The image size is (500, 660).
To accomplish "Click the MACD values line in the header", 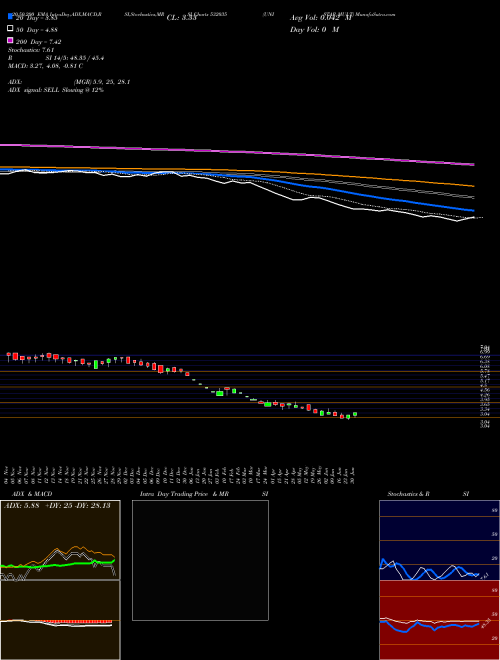I will click(x=45, y=66).
